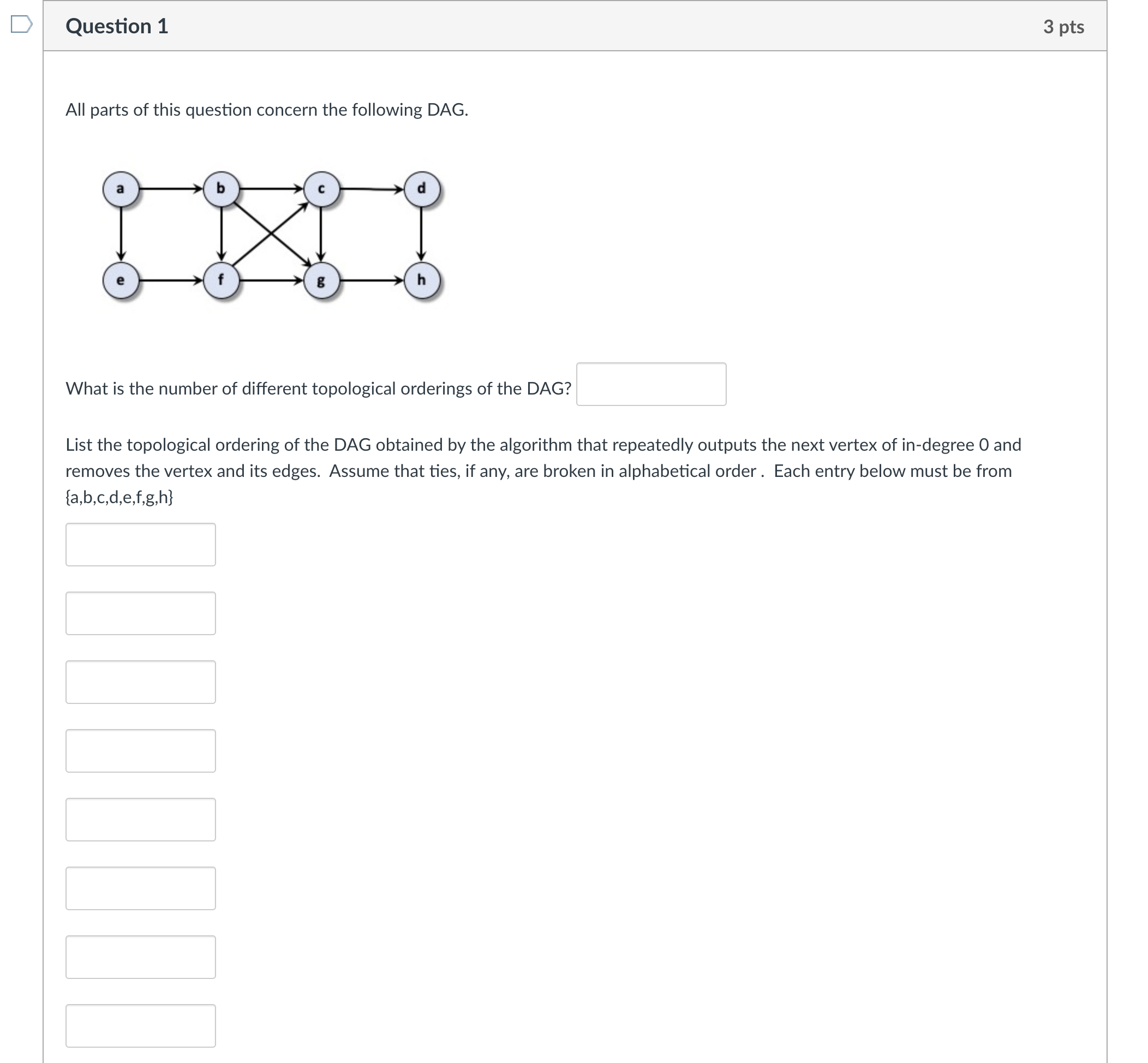1148x1063 pixels.
Task: Select the sixth topological ordering entry box
Action: [140, 889]
